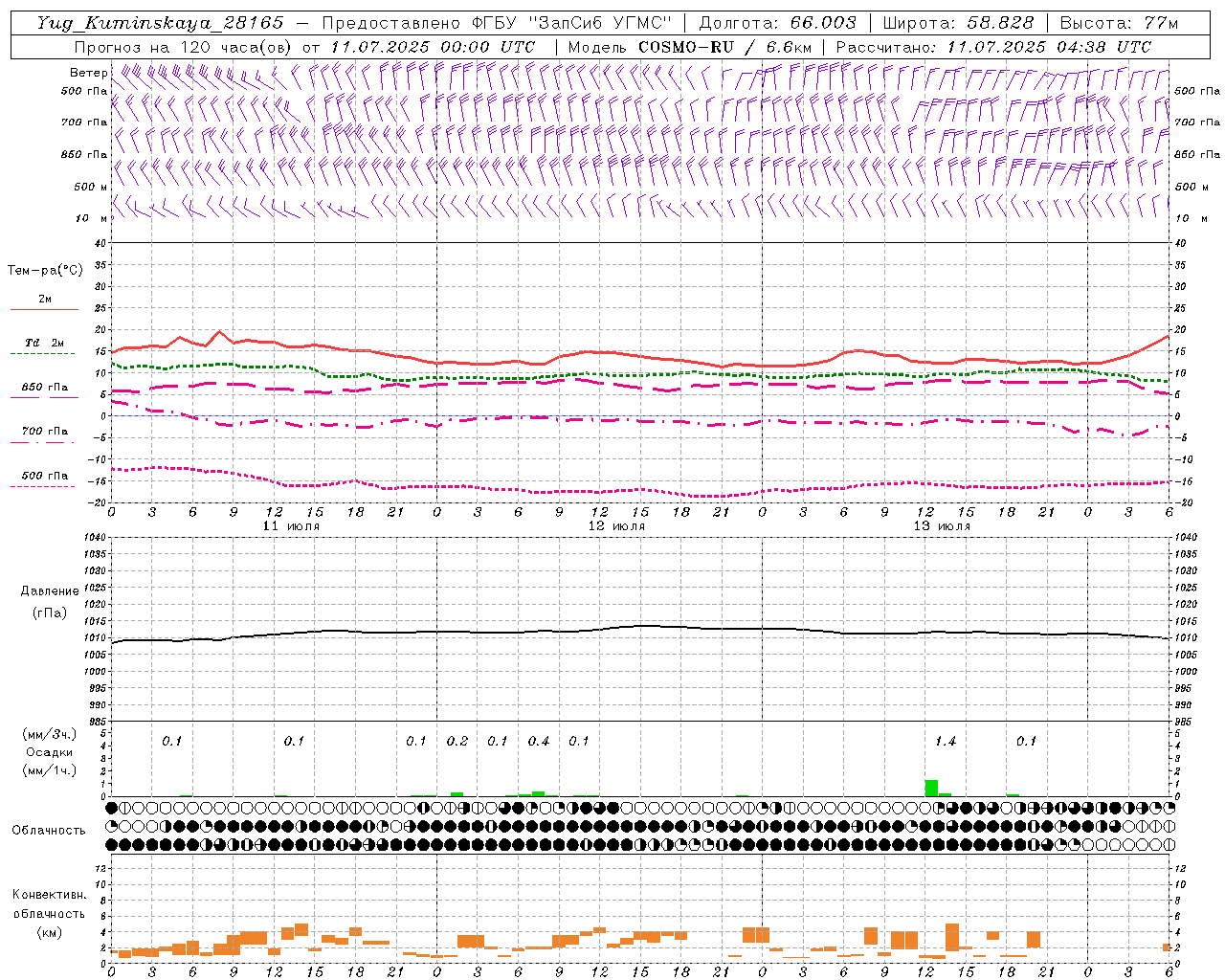Screen dimensions: 1225x980
Task: Select the text Предоставлено ФГБУ "ЗапСиб УГМС"
Action: [x=498, y=23]
